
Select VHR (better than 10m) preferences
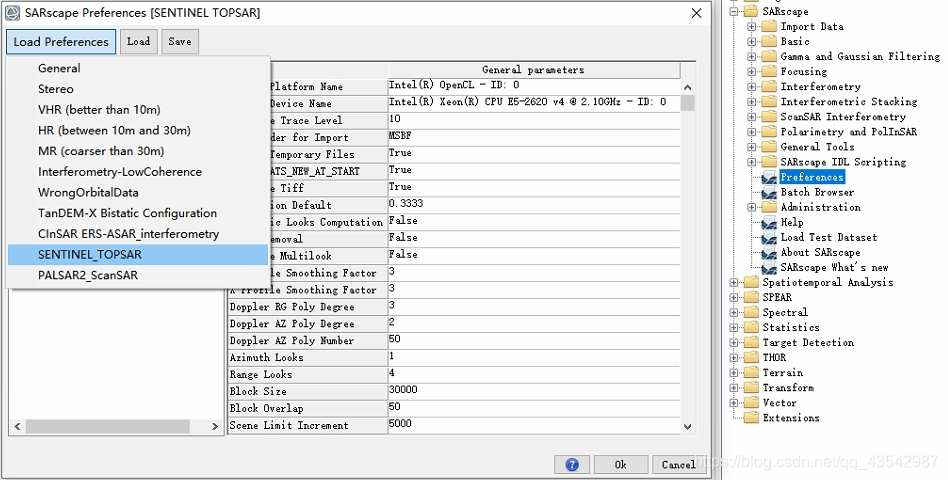click(138, 109)
